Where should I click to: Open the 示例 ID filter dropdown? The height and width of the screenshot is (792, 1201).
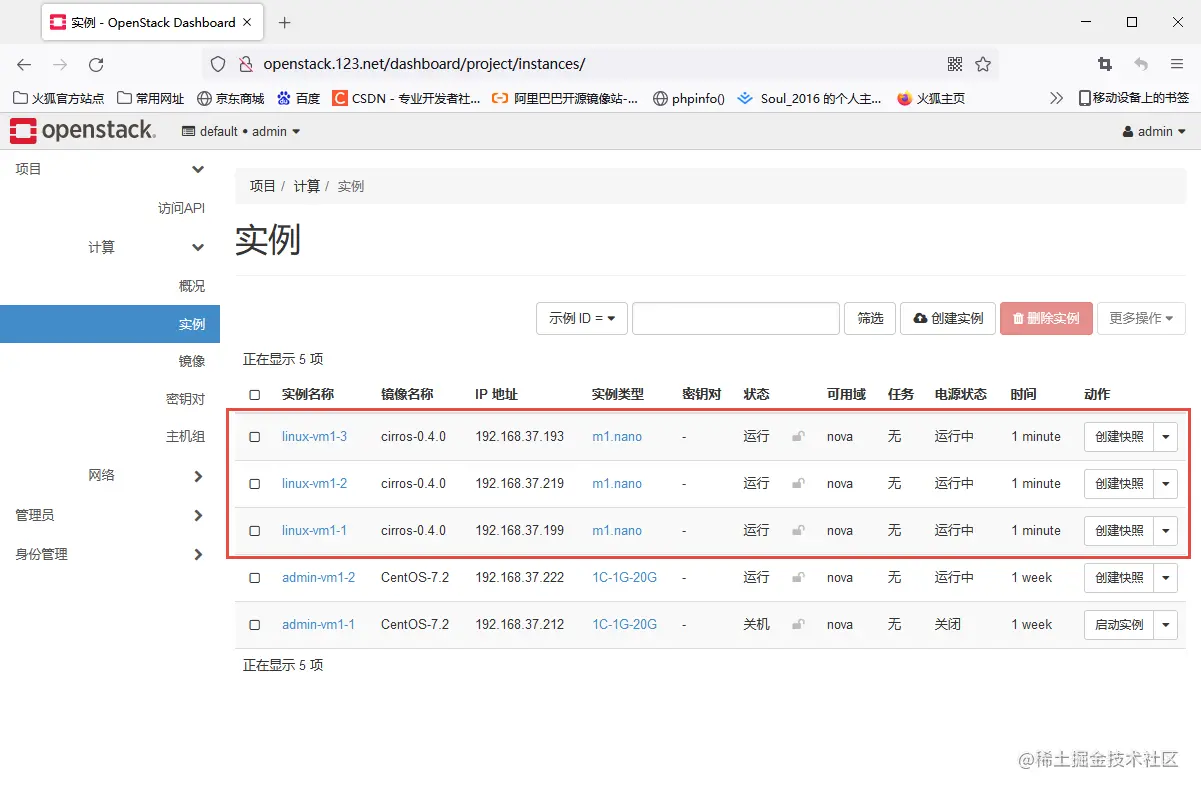[x=581, y=318]
